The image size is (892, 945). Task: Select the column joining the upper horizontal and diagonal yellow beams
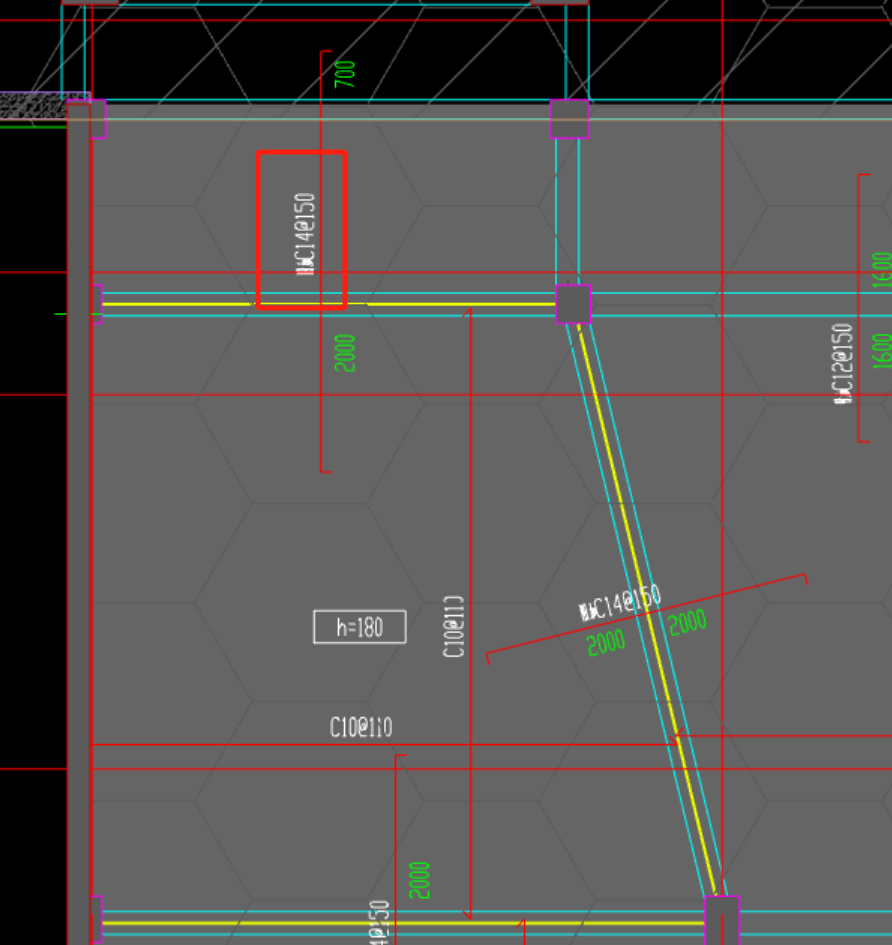click(x=573, y=304)
